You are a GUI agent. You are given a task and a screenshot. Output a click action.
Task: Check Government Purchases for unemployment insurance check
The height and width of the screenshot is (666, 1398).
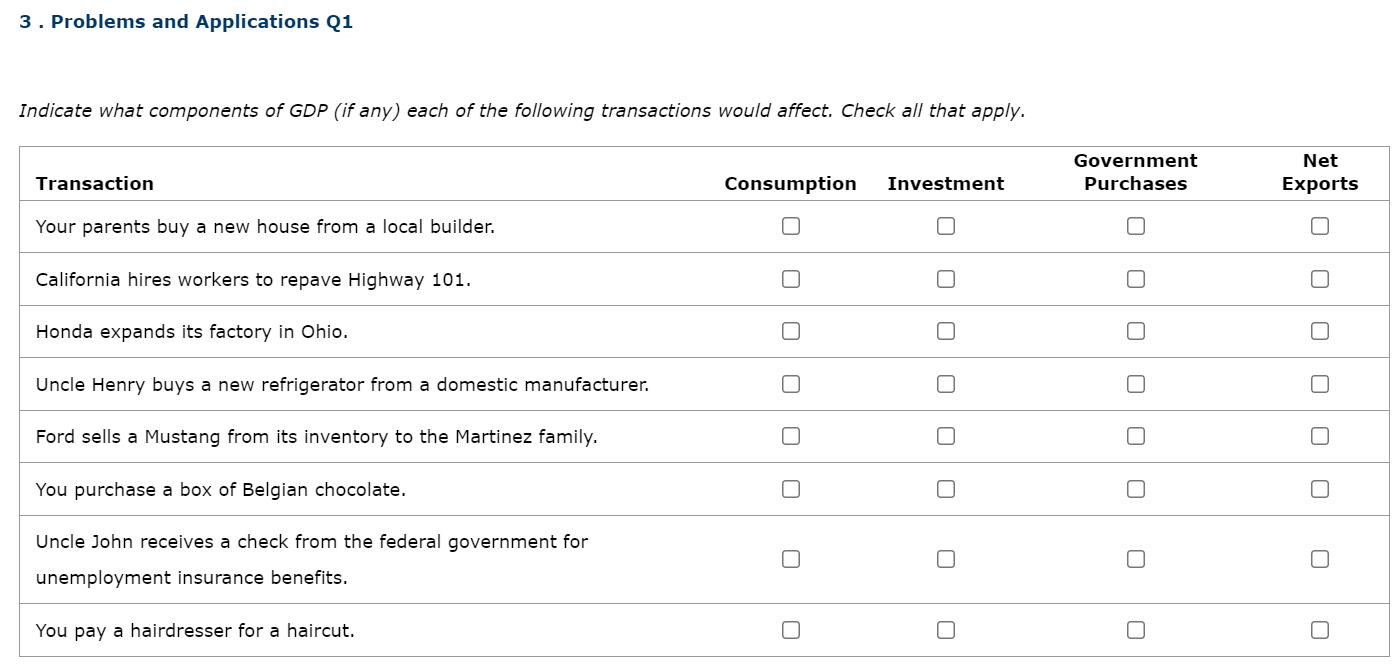(x=1136, y=559)
